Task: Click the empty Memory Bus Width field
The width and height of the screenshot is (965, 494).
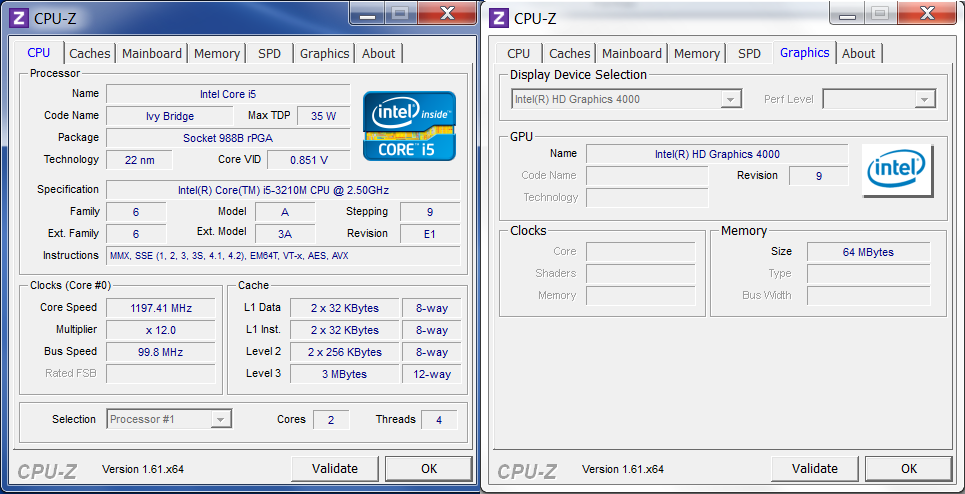Action: [868, 296]
